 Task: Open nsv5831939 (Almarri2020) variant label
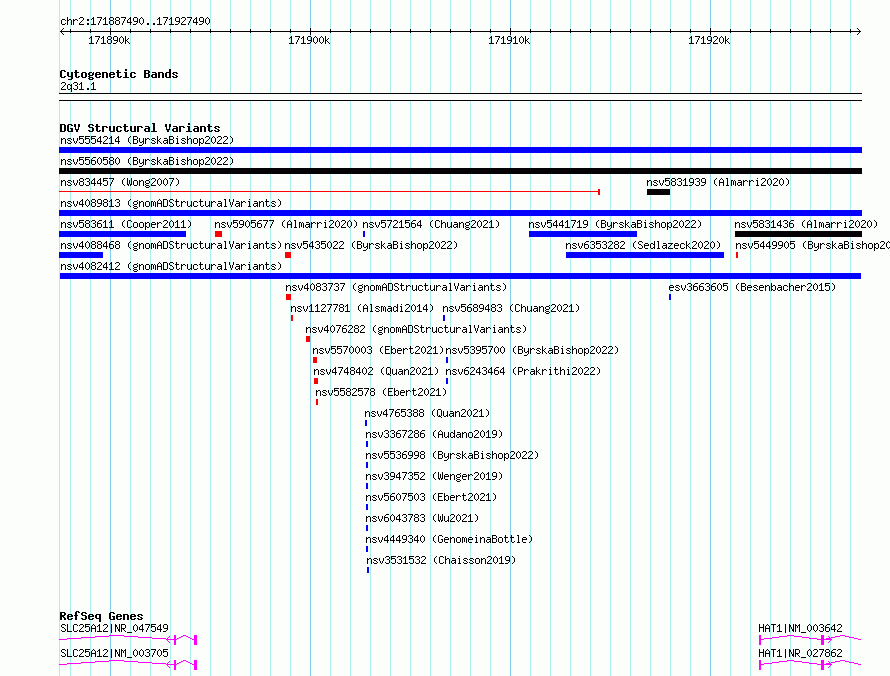[x=718, y=182]
